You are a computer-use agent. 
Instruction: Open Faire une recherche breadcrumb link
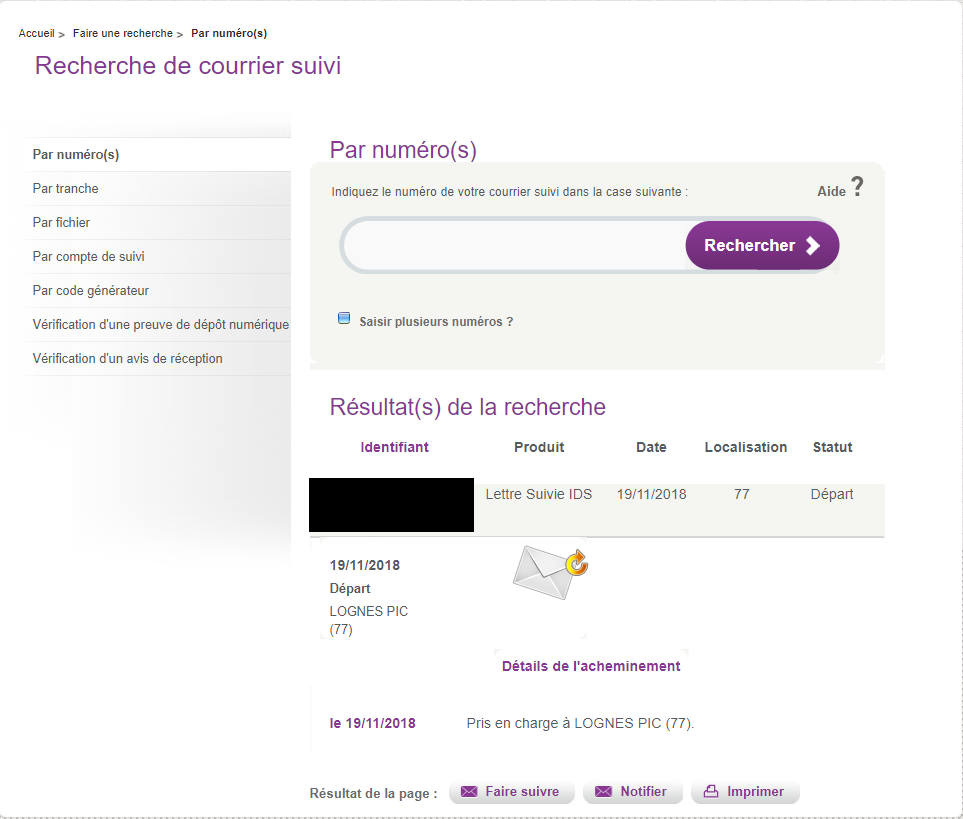[122, 34]
